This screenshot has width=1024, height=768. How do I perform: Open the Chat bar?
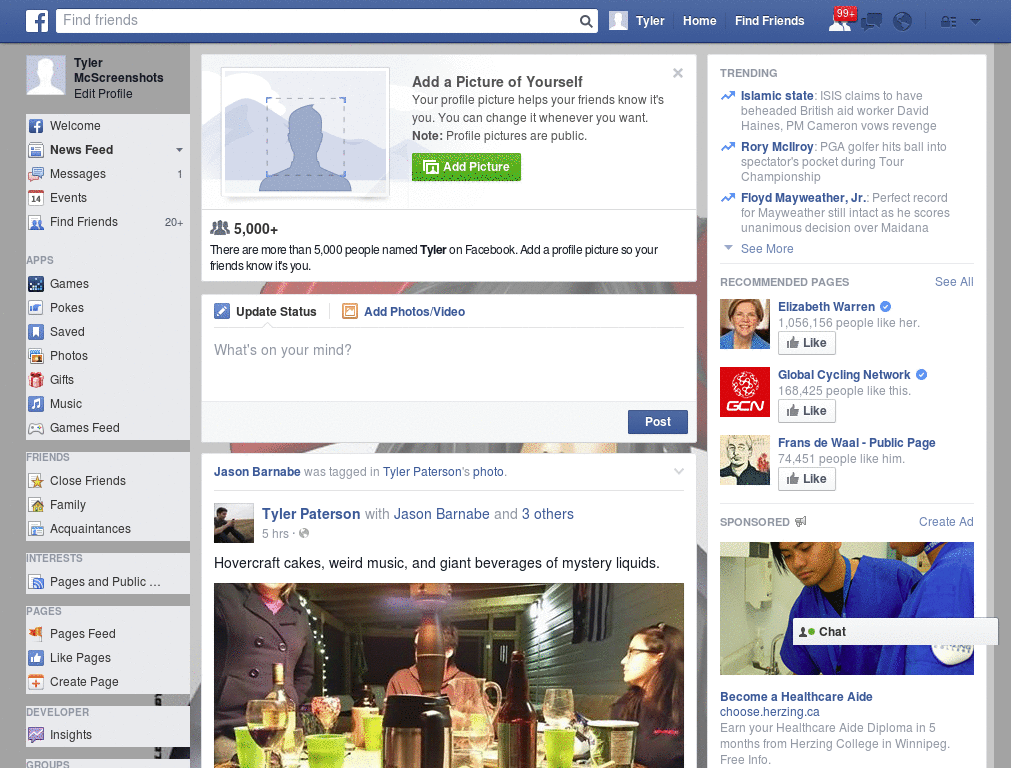[895, 632]
